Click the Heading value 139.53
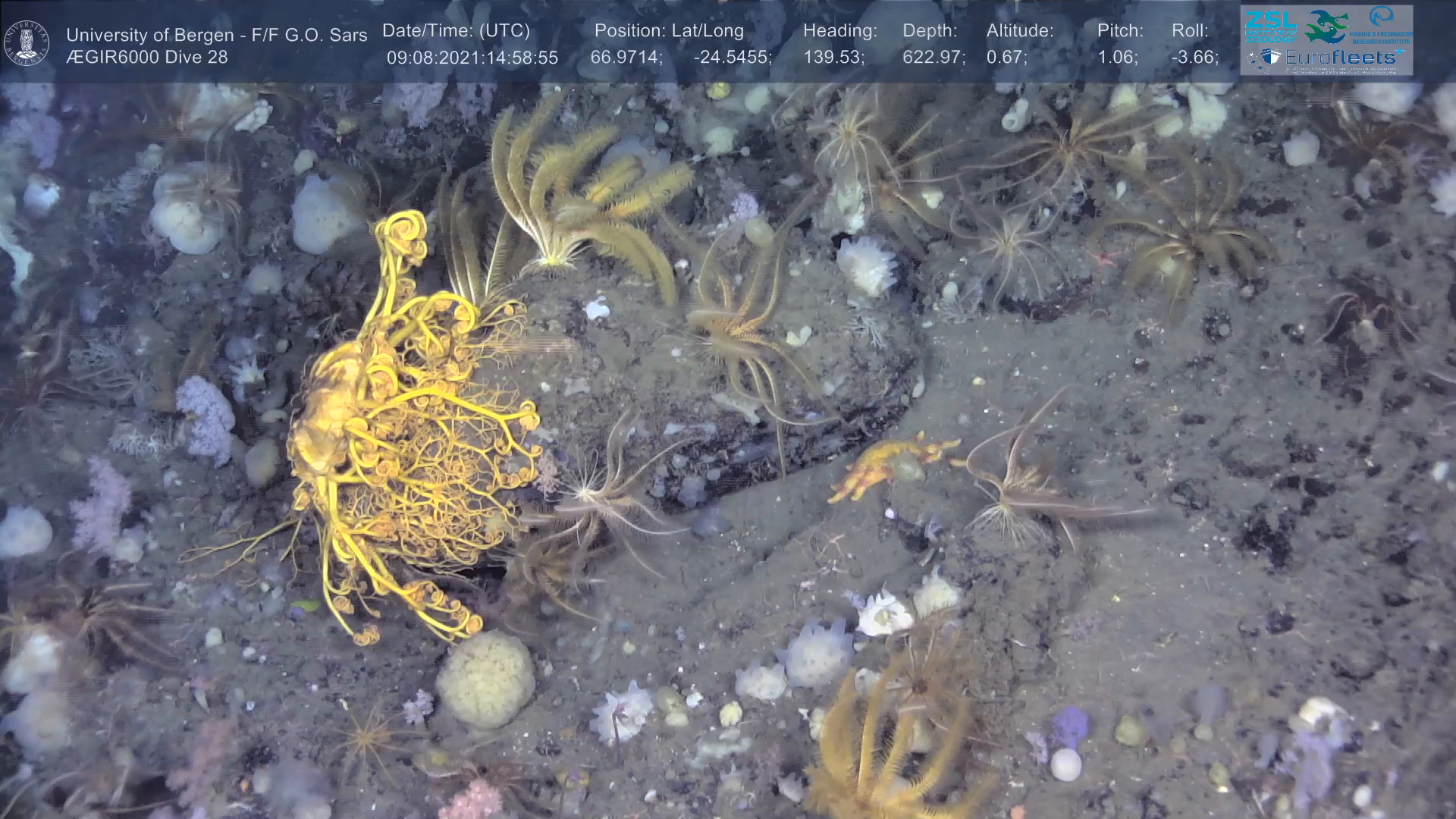1456x819 pixels. pos(833,58)
